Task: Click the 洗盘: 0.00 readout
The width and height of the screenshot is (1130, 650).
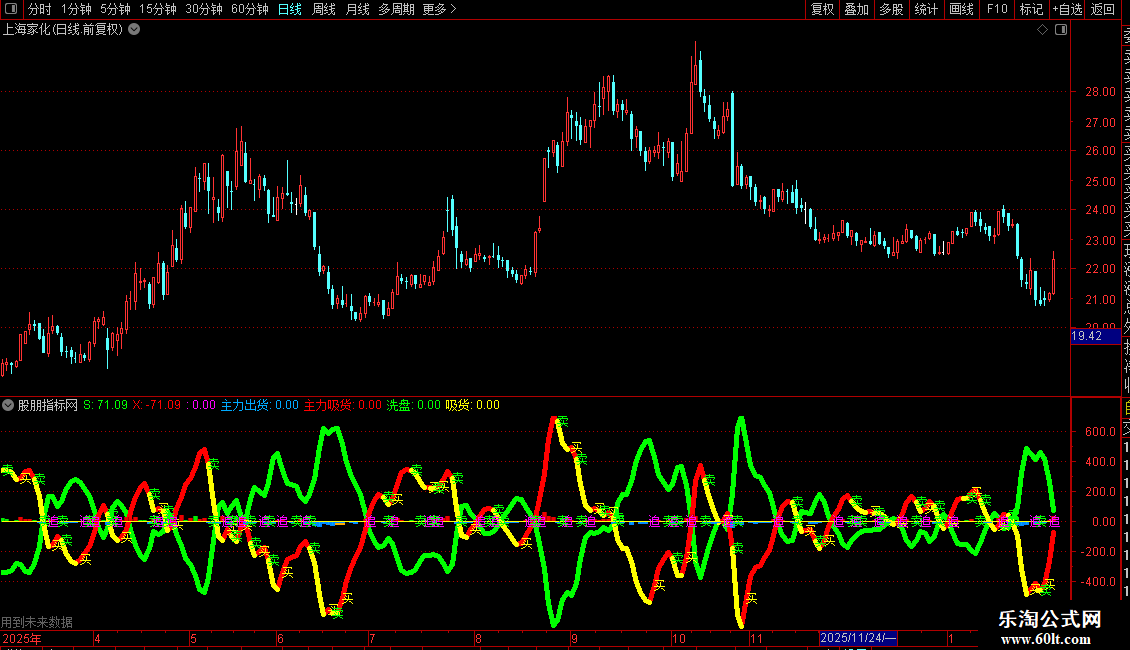Action: tap(414, 405)
